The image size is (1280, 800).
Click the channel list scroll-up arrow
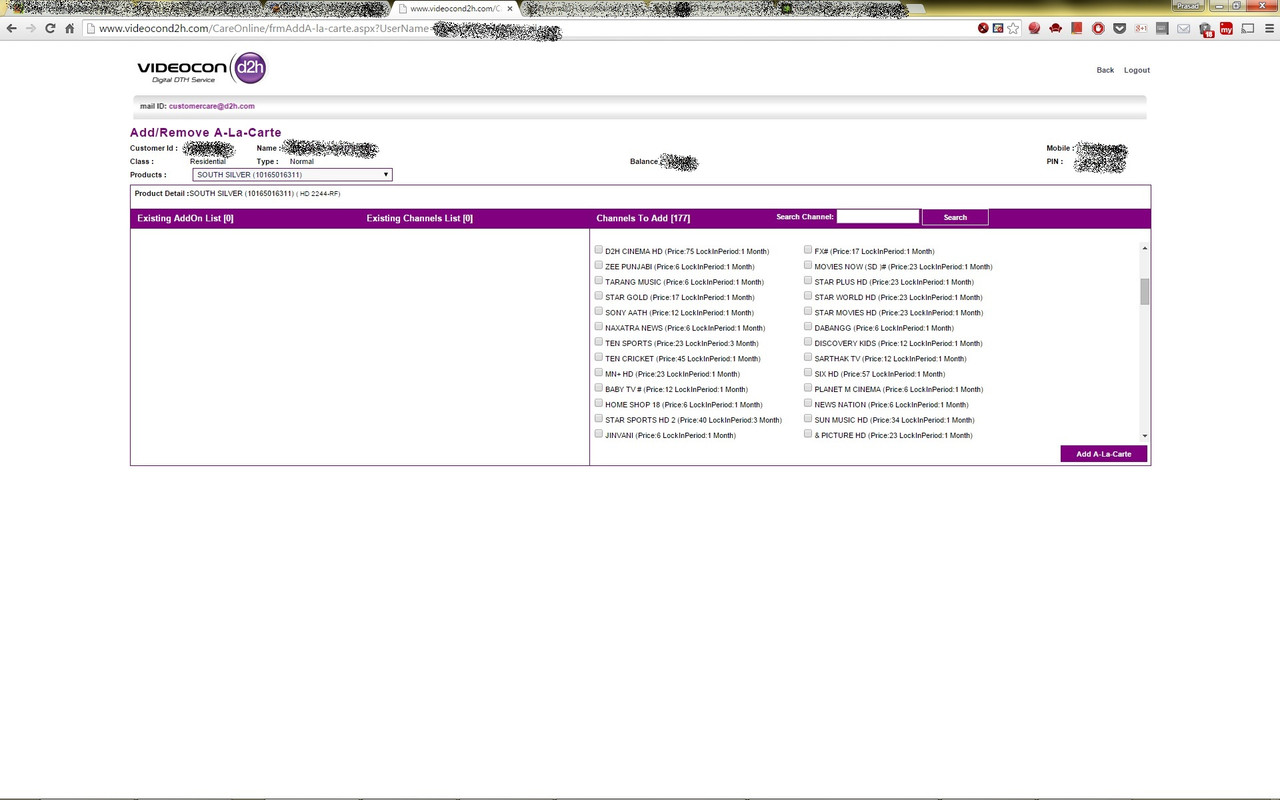point(1145,248)
